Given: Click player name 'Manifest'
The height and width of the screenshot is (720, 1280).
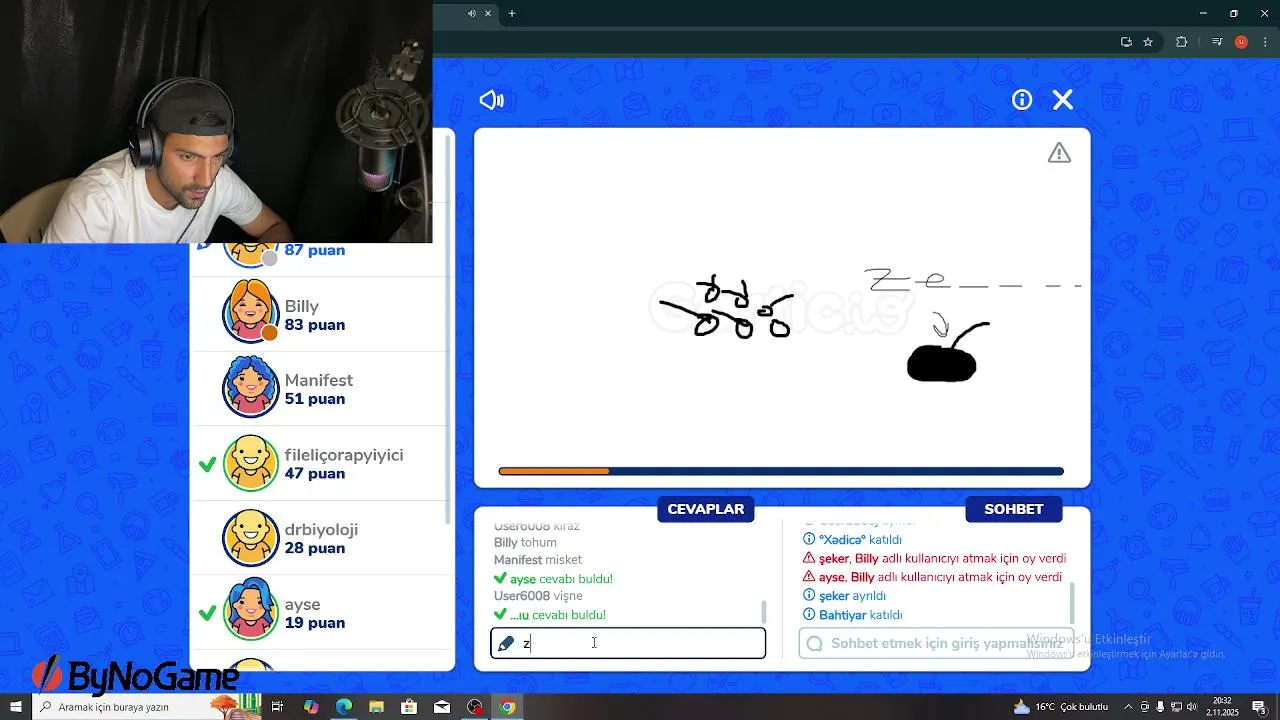Looking at the screenshot, I should tap(319, 381).
